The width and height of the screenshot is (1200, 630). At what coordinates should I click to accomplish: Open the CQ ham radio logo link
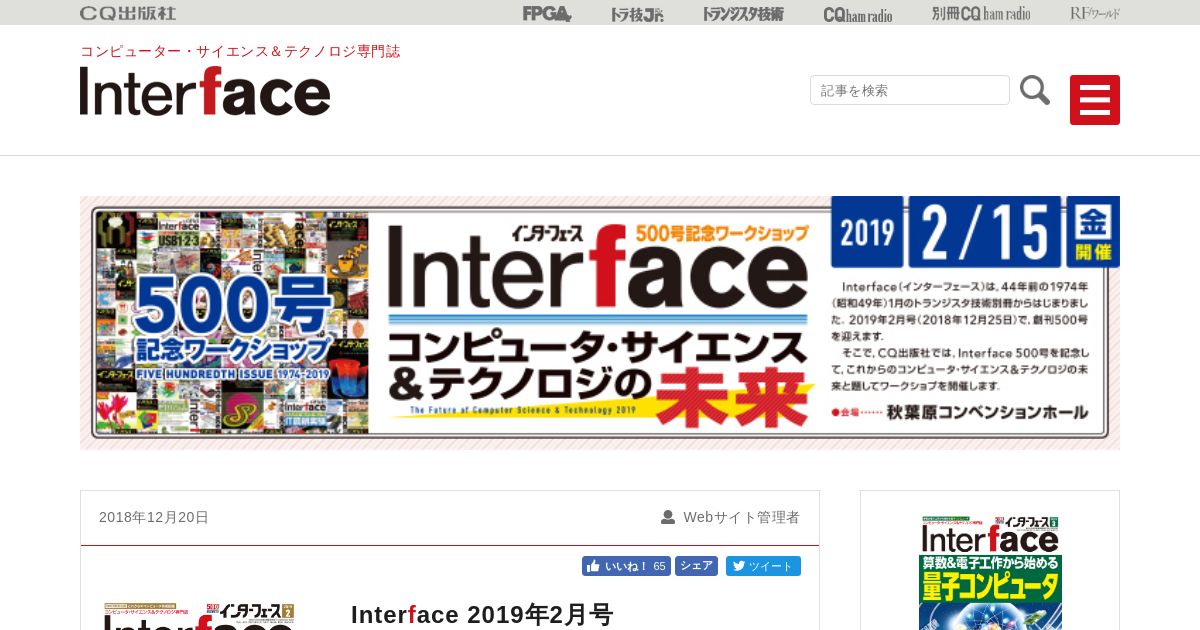[858, 14]
